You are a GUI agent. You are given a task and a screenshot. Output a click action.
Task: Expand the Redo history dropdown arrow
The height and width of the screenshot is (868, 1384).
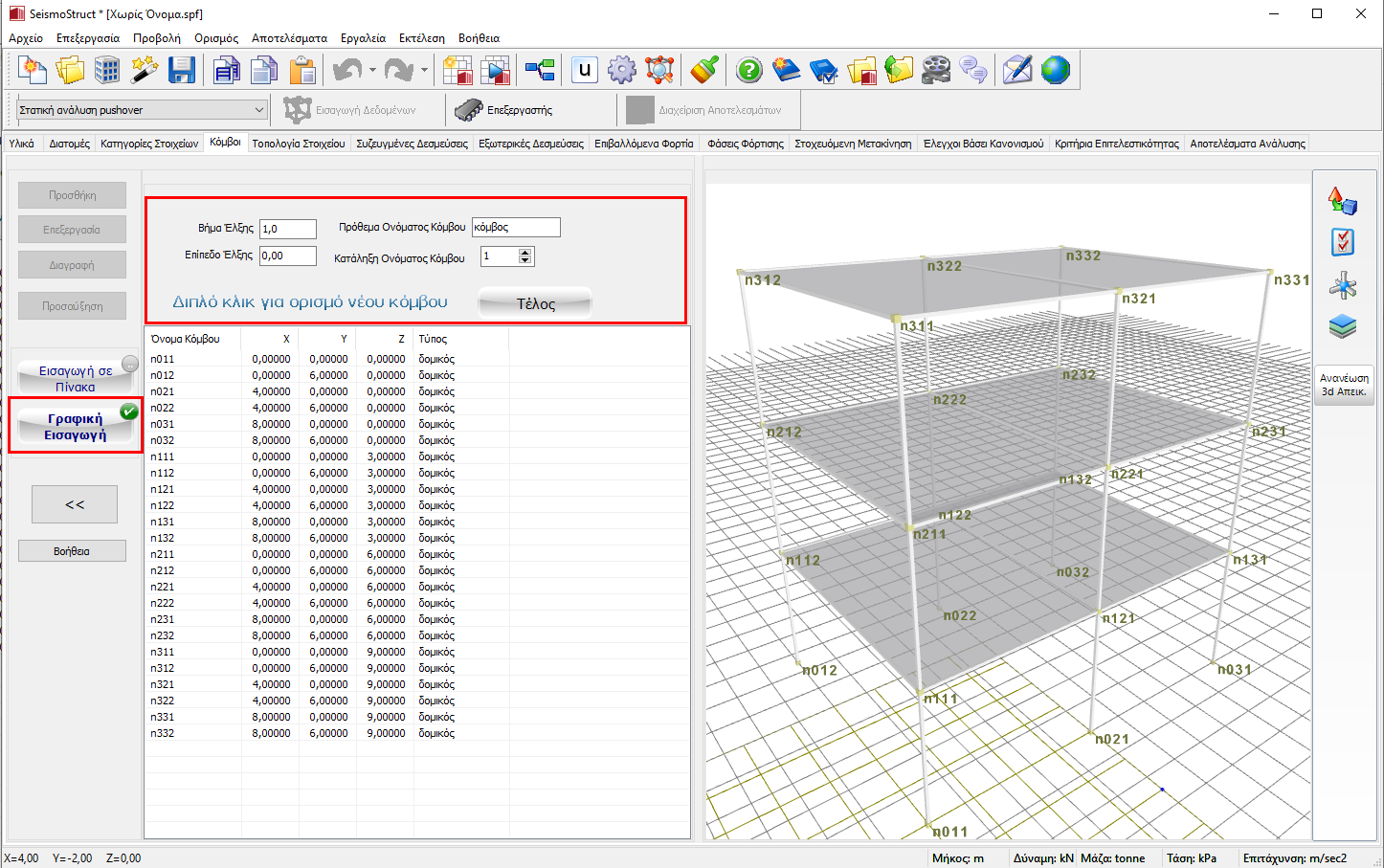click(x=424, y=70)
